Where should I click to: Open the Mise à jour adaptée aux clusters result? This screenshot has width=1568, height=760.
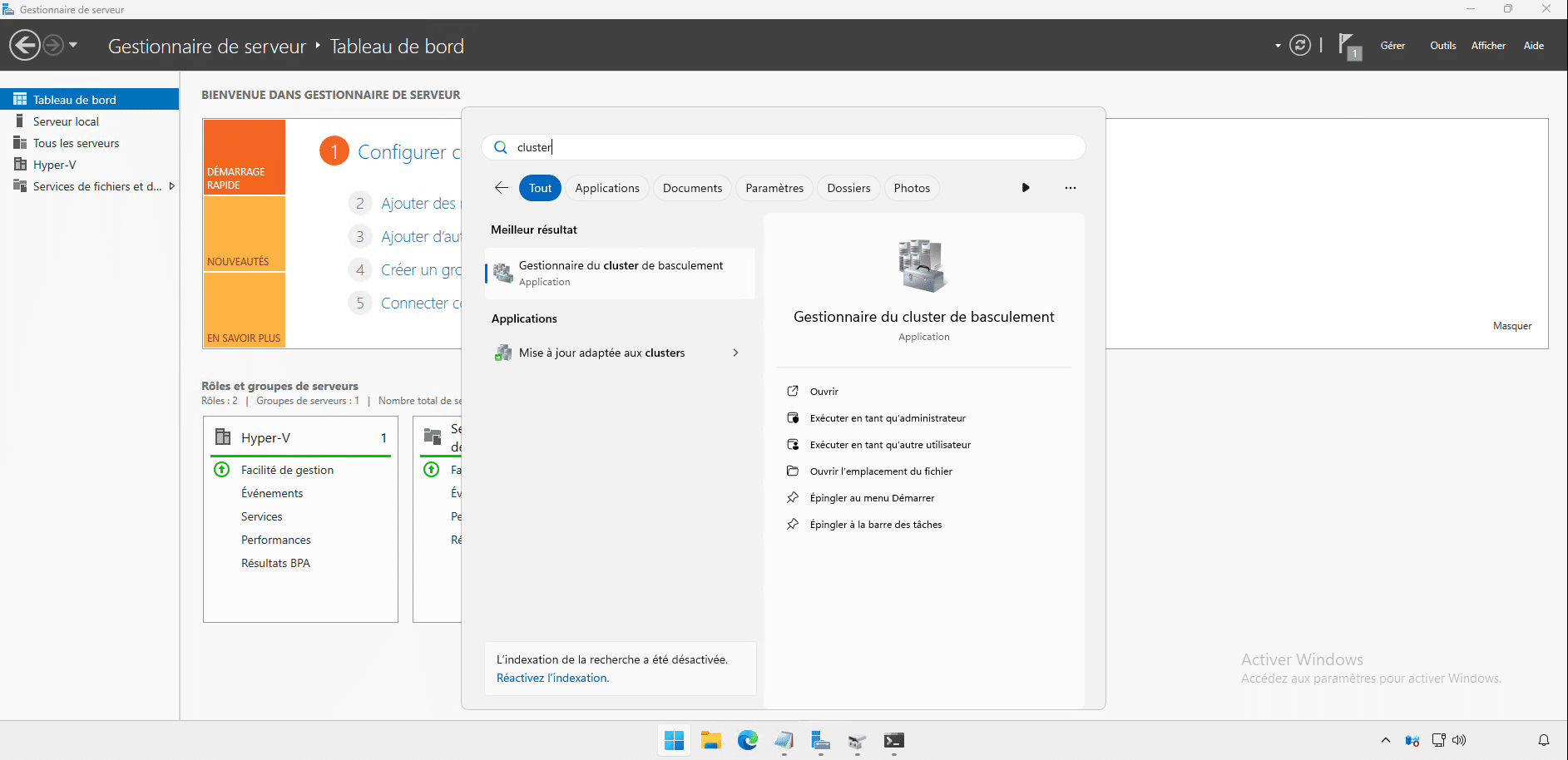click(x=620, y=353)
